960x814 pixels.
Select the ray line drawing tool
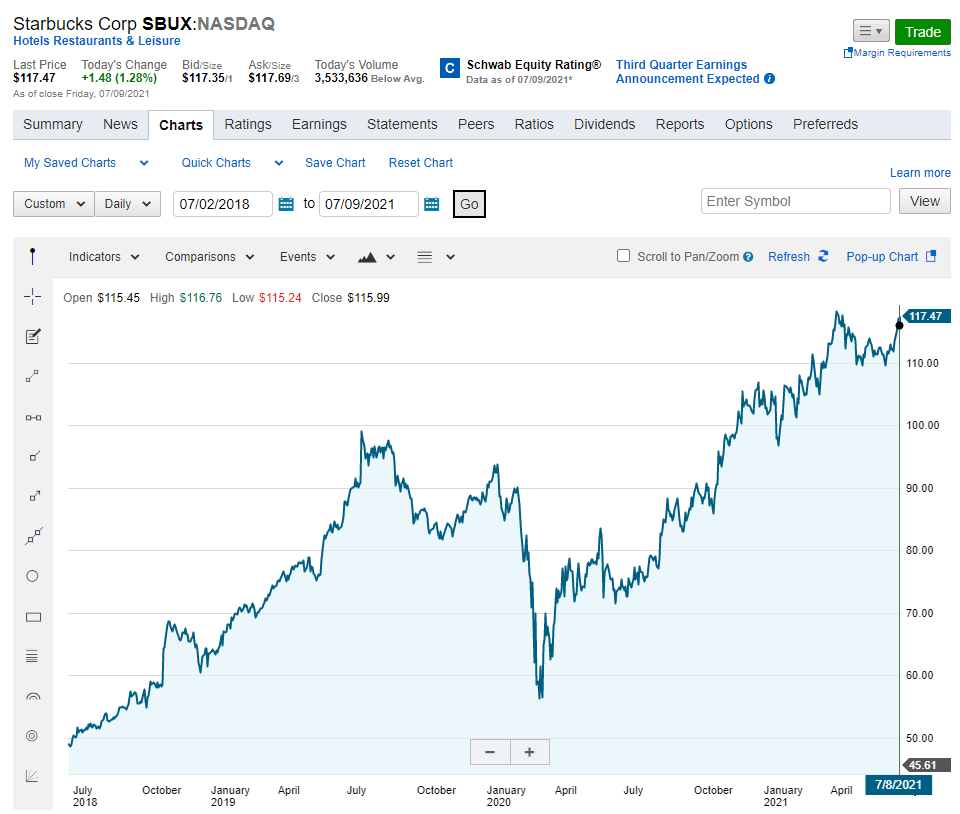coord(35,456)
